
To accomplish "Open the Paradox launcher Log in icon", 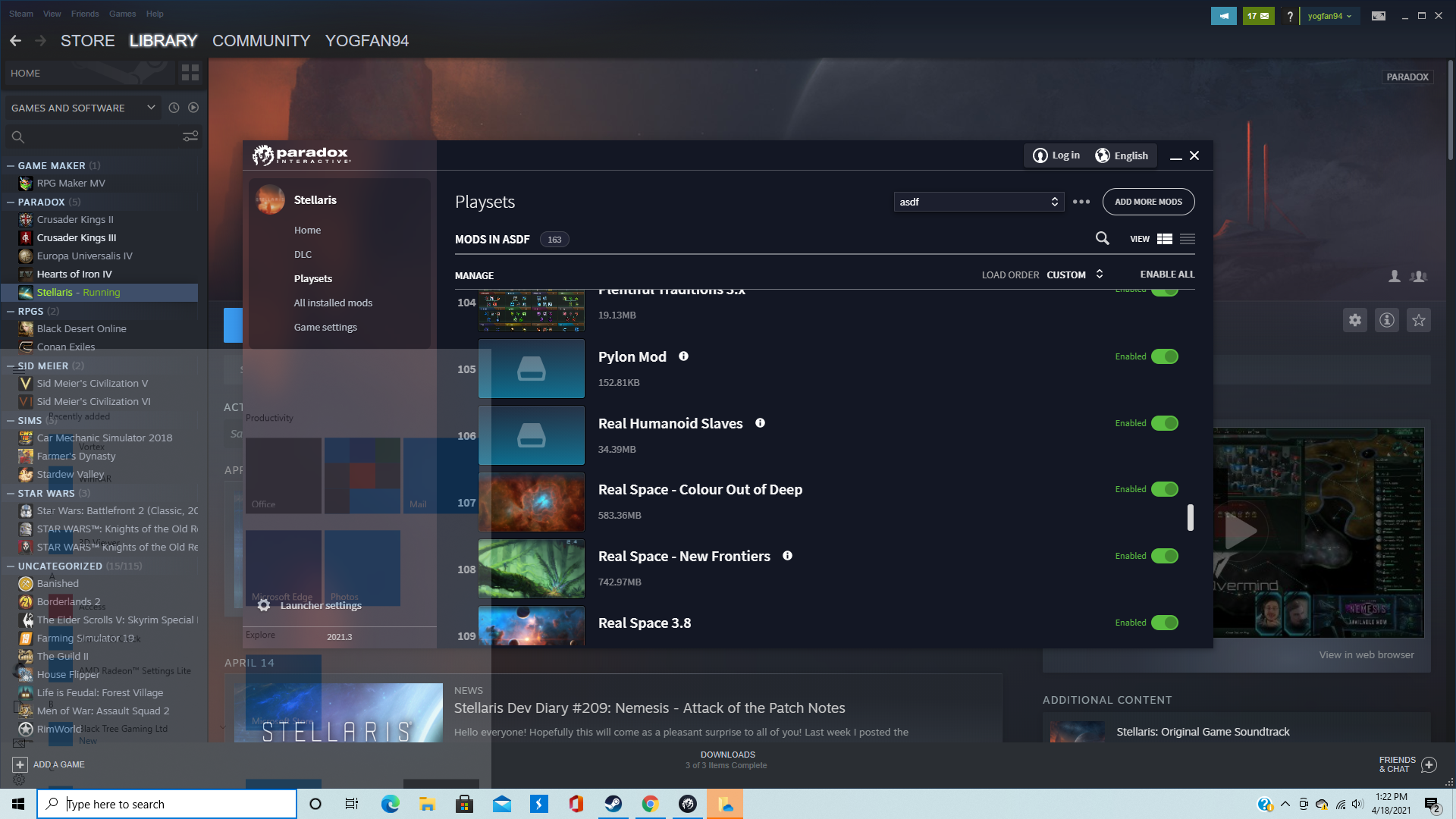I will [1040, 155].
